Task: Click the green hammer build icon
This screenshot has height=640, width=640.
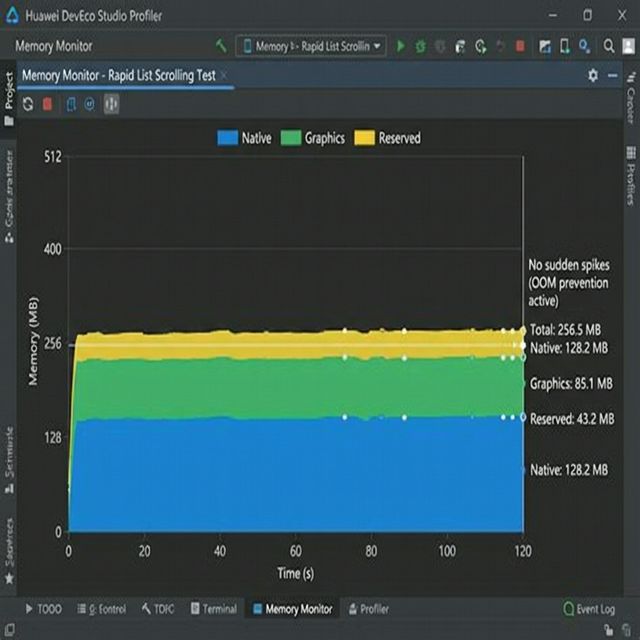Action: click(x=221, y=46)
